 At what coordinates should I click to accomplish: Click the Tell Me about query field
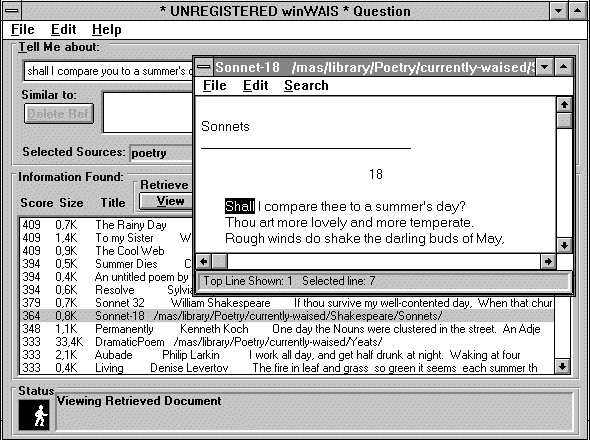[109, 71]
